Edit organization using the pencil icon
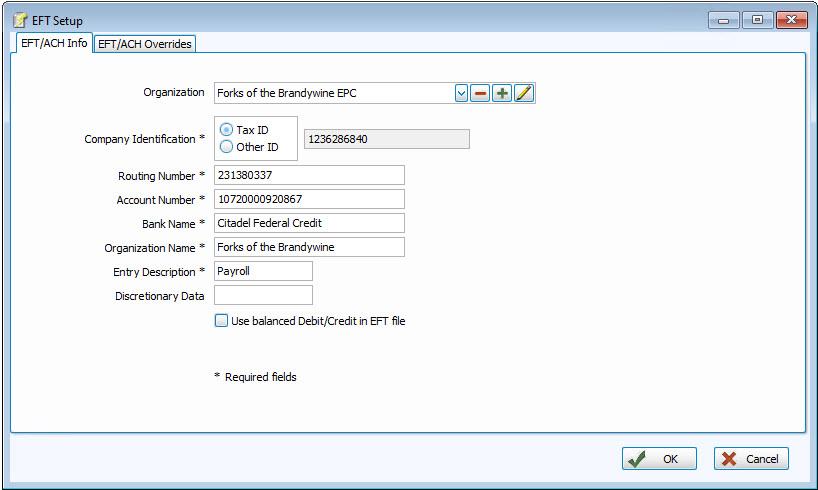818x490 pixels. tap(524, 93)
